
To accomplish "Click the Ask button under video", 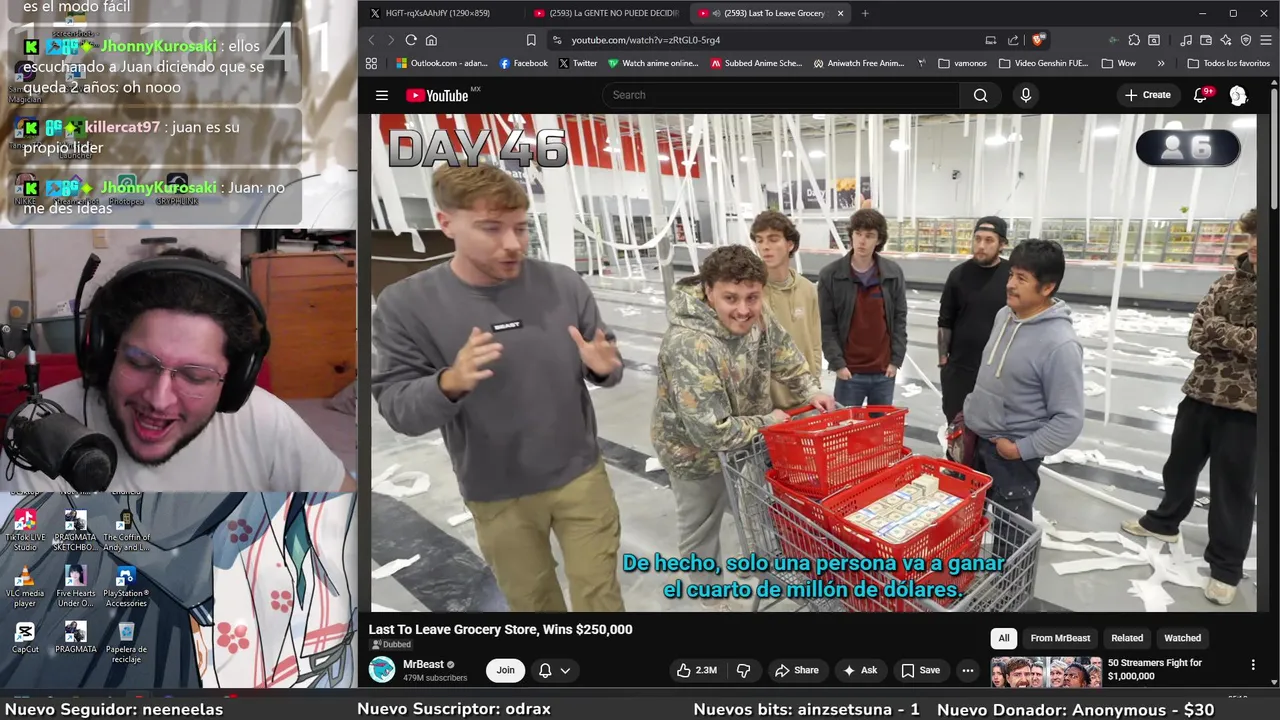I will coord(860,670).
